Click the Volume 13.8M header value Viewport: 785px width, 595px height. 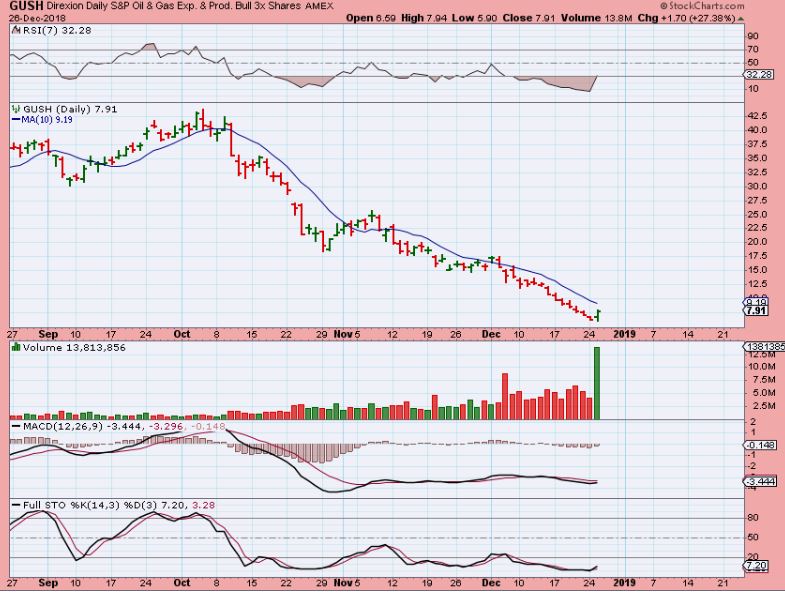597,18
